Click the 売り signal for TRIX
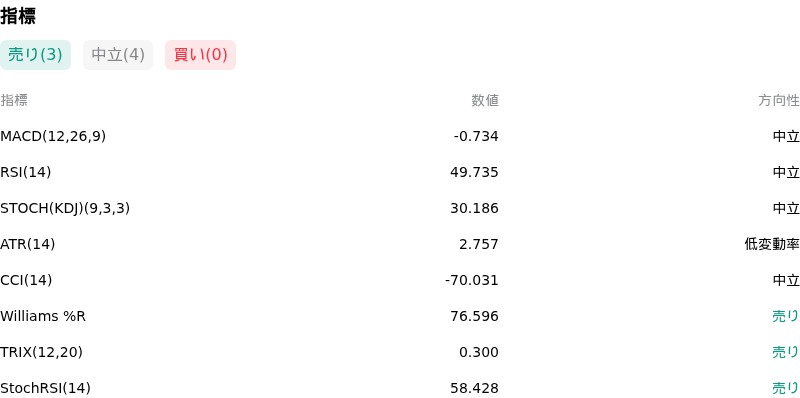Screen dimensions: 800x398 point(786,353)
